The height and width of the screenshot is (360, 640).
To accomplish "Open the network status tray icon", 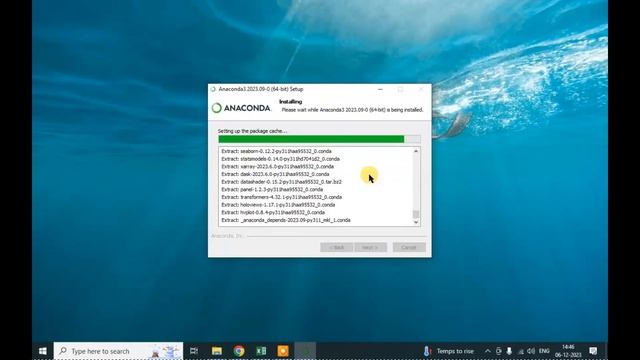I will [520, 351].
